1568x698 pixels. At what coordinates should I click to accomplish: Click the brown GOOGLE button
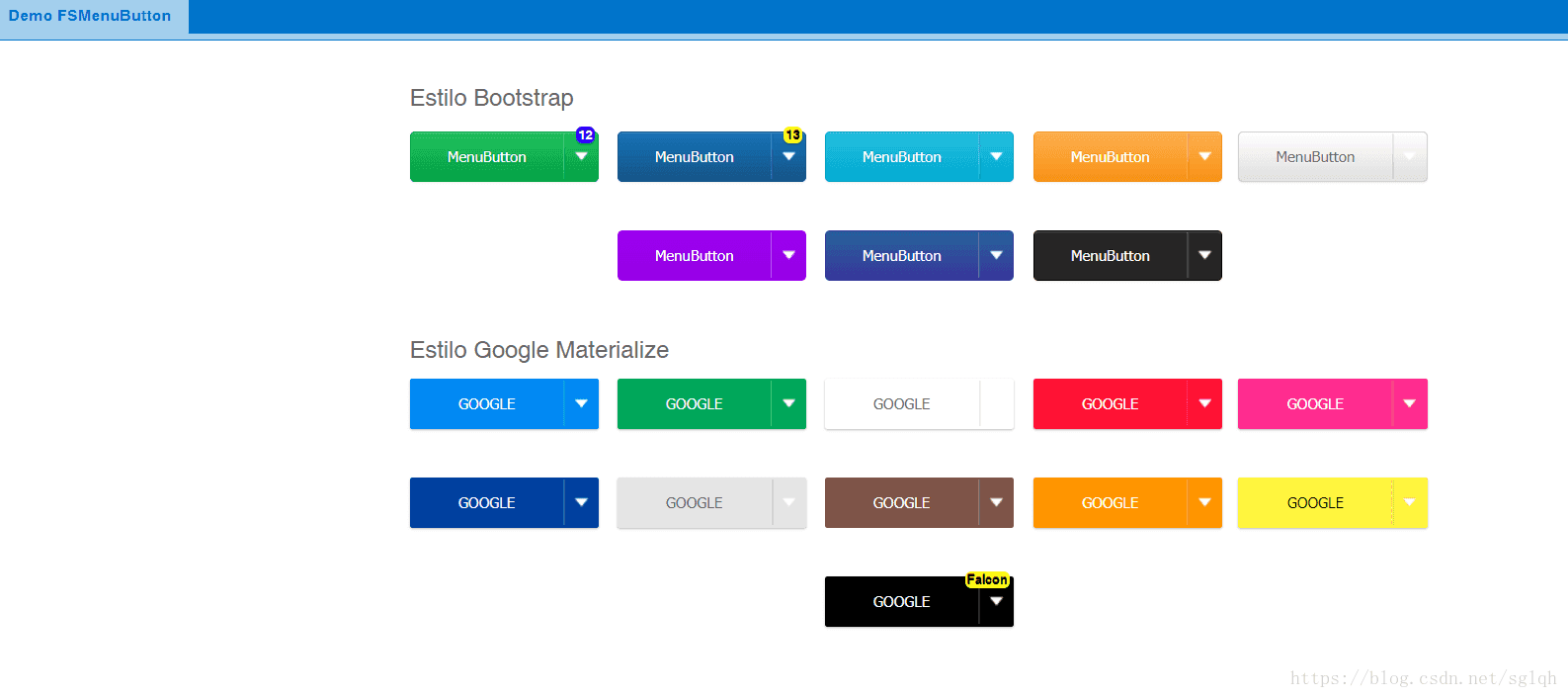[x=901, y=503]
